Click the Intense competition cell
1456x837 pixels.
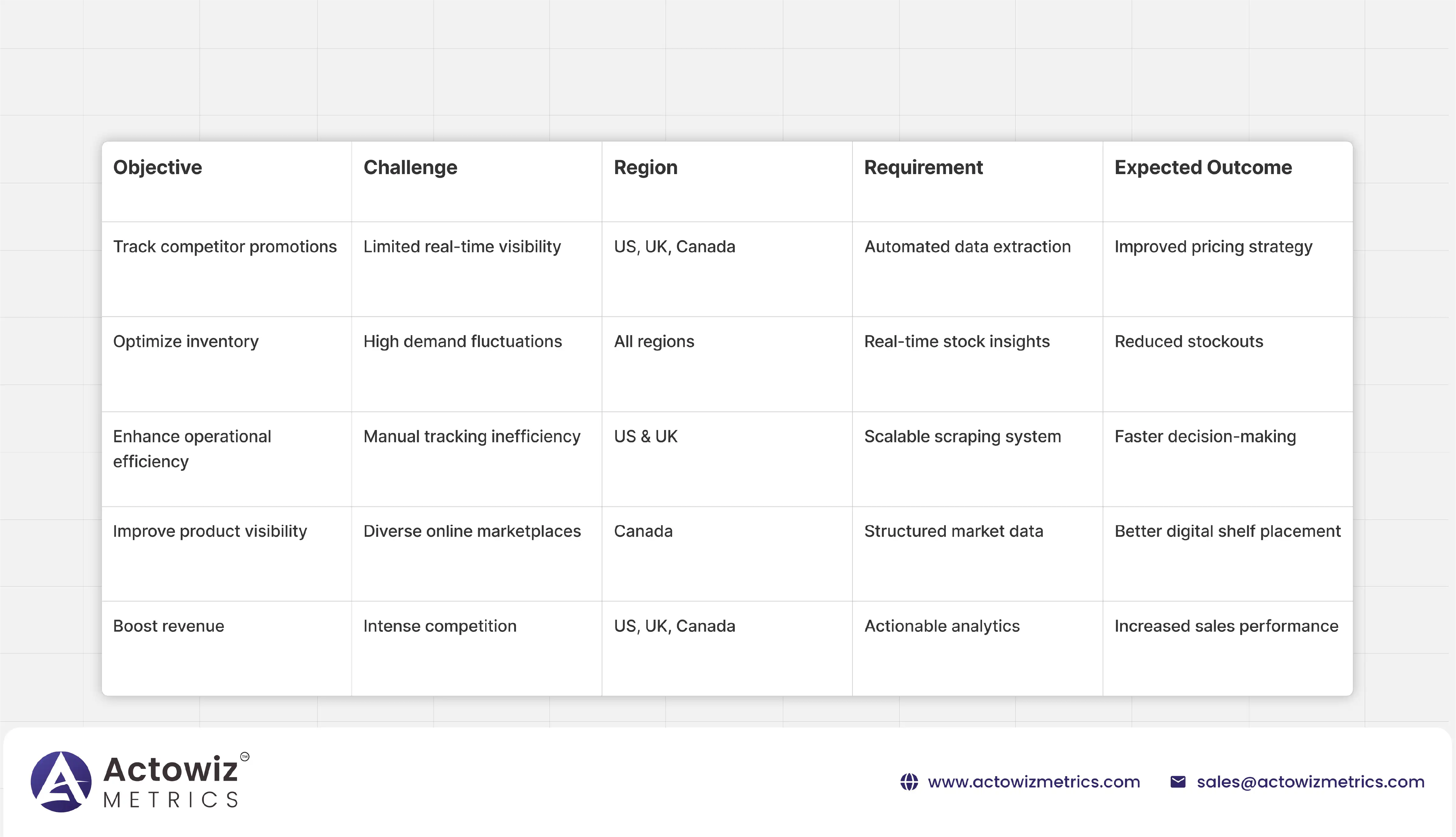(440, 626)
